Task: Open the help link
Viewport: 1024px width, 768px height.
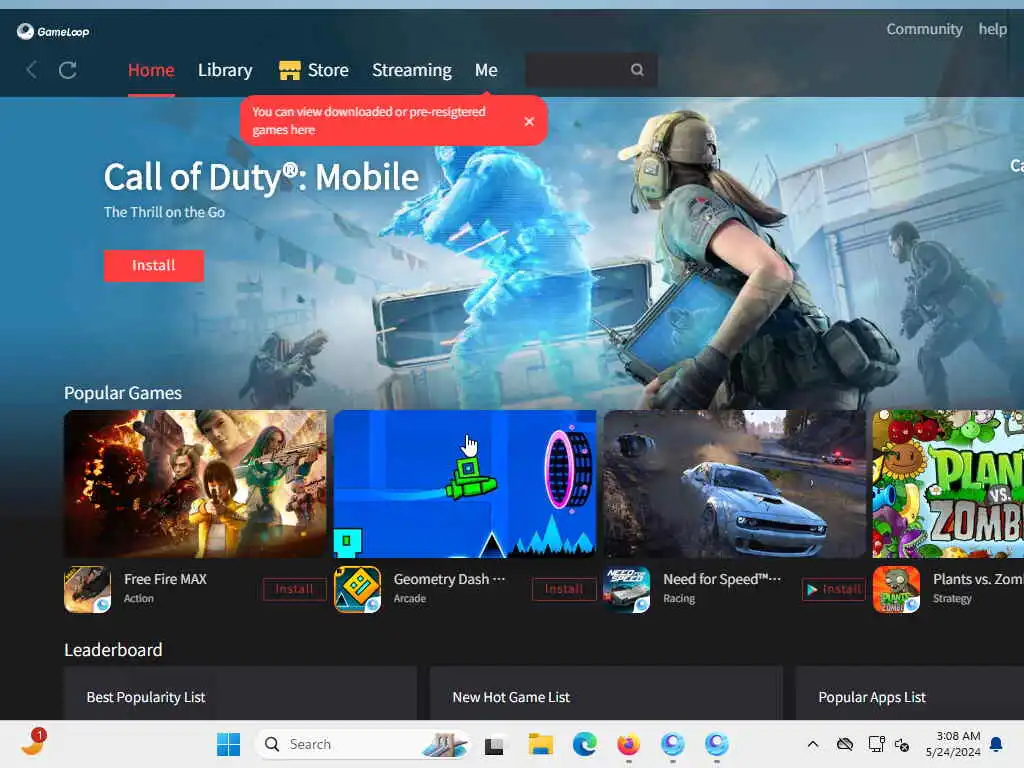Action: [x=992, y=29]
